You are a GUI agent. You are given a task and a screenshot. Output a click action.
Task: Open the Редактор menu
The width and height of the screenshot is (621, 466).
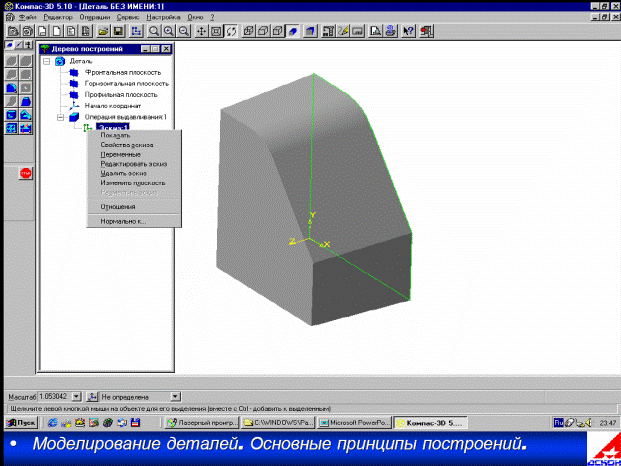point(58,17)
